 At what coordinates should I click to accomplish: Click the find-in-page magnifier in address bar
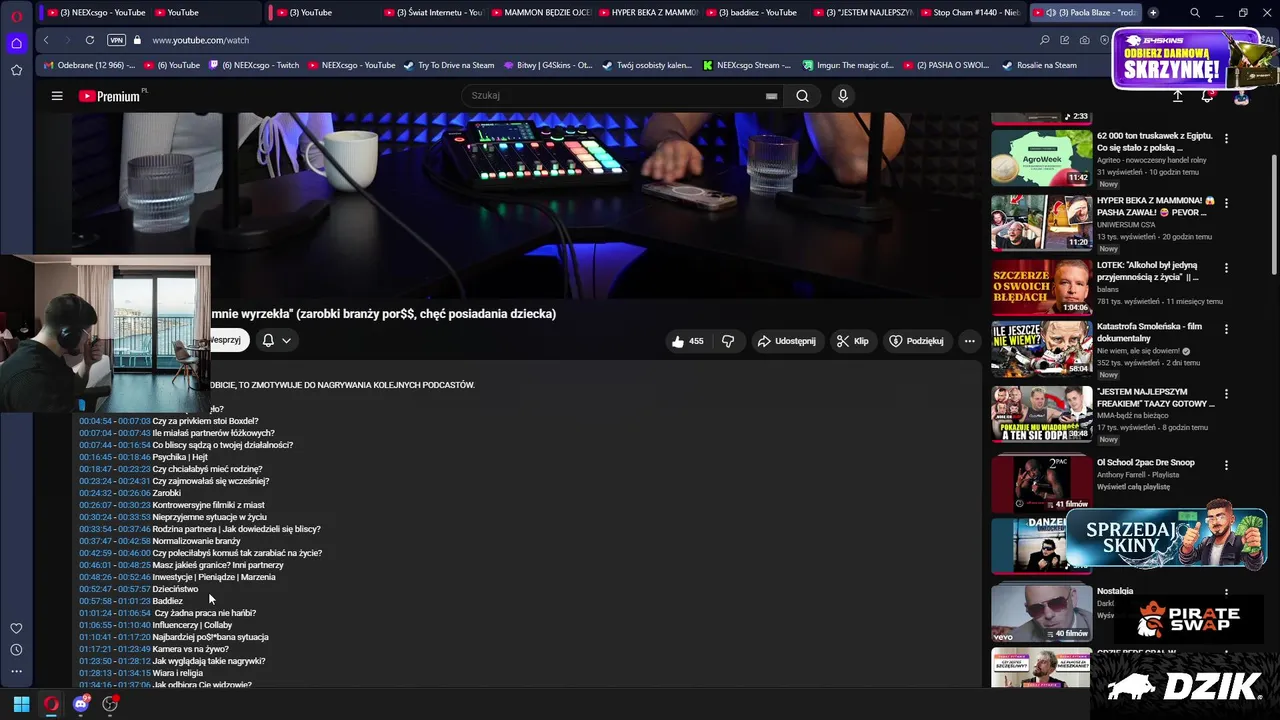tap(1045, 40)
